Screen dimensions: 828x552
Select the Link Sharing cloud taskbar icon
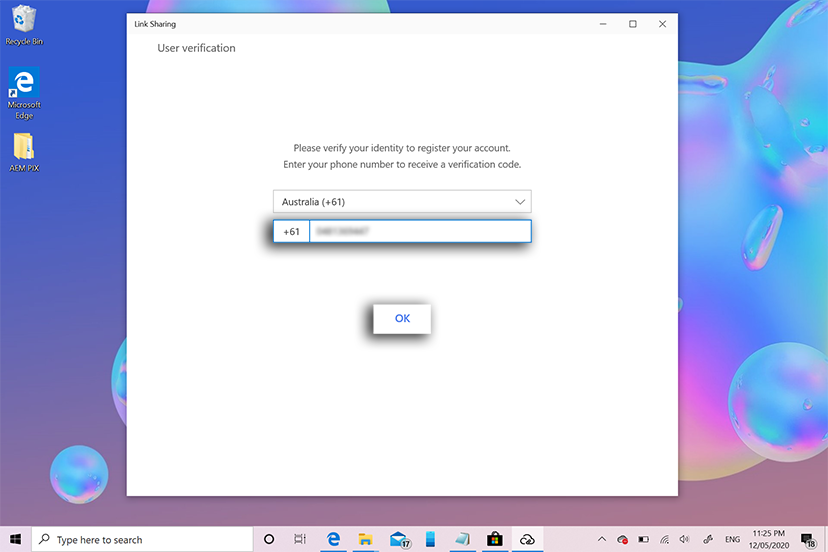tap(527, 539)
